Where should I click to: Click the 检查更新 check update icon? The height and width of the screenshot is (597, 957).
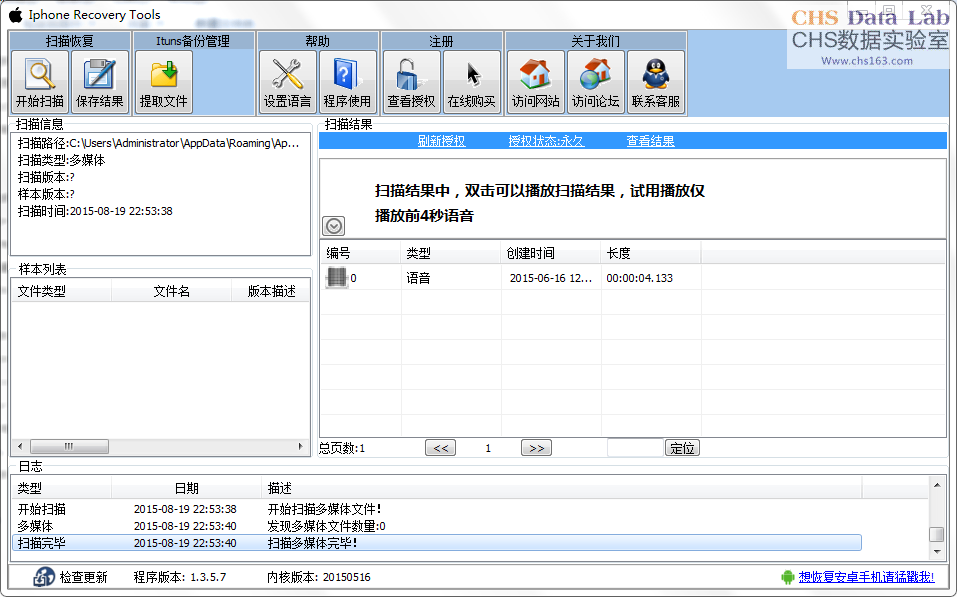(x=44, y=576)
